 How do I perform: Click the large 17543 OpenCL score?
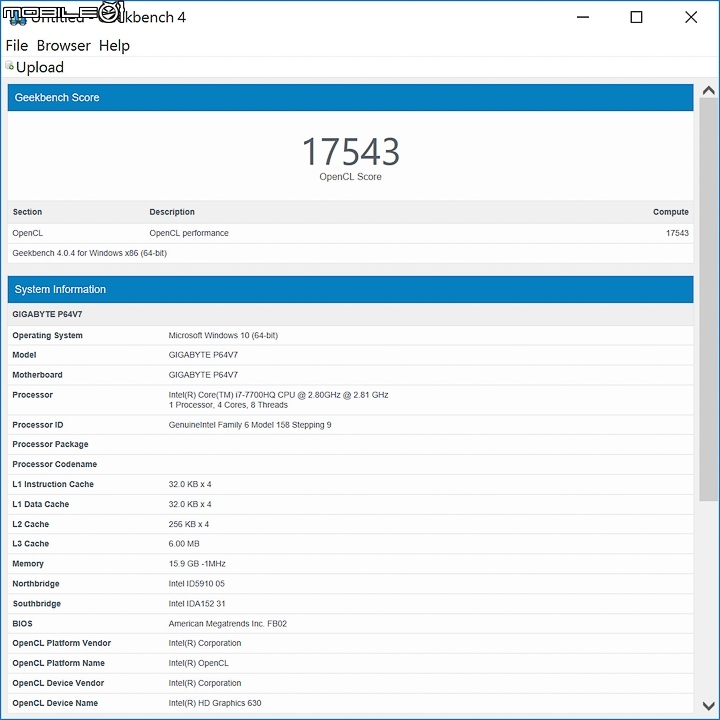350,152
